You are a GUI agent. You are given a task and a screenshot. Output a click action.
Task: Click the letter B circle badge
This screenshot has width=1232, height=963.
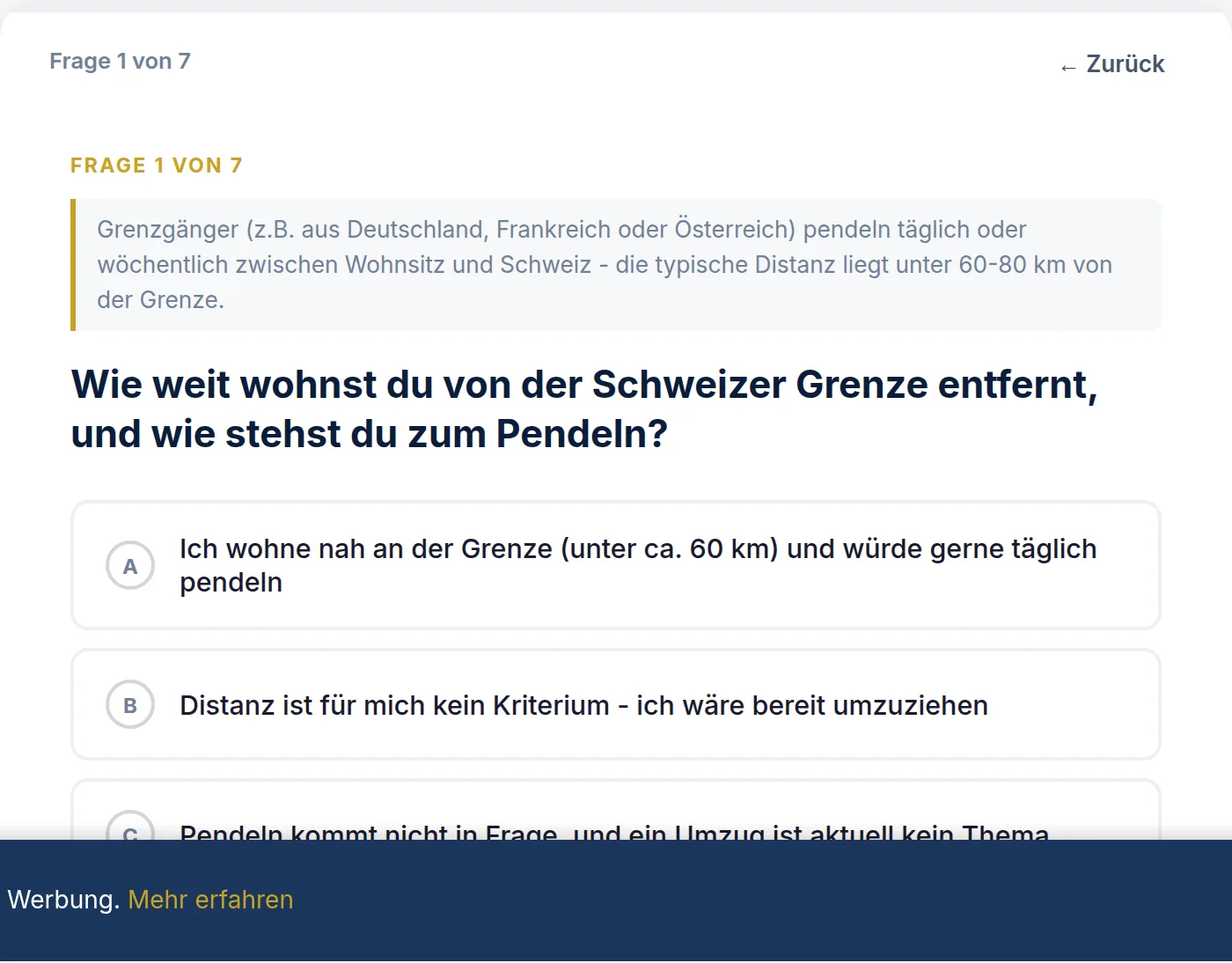pyautogui.click(x=130, y=705)
